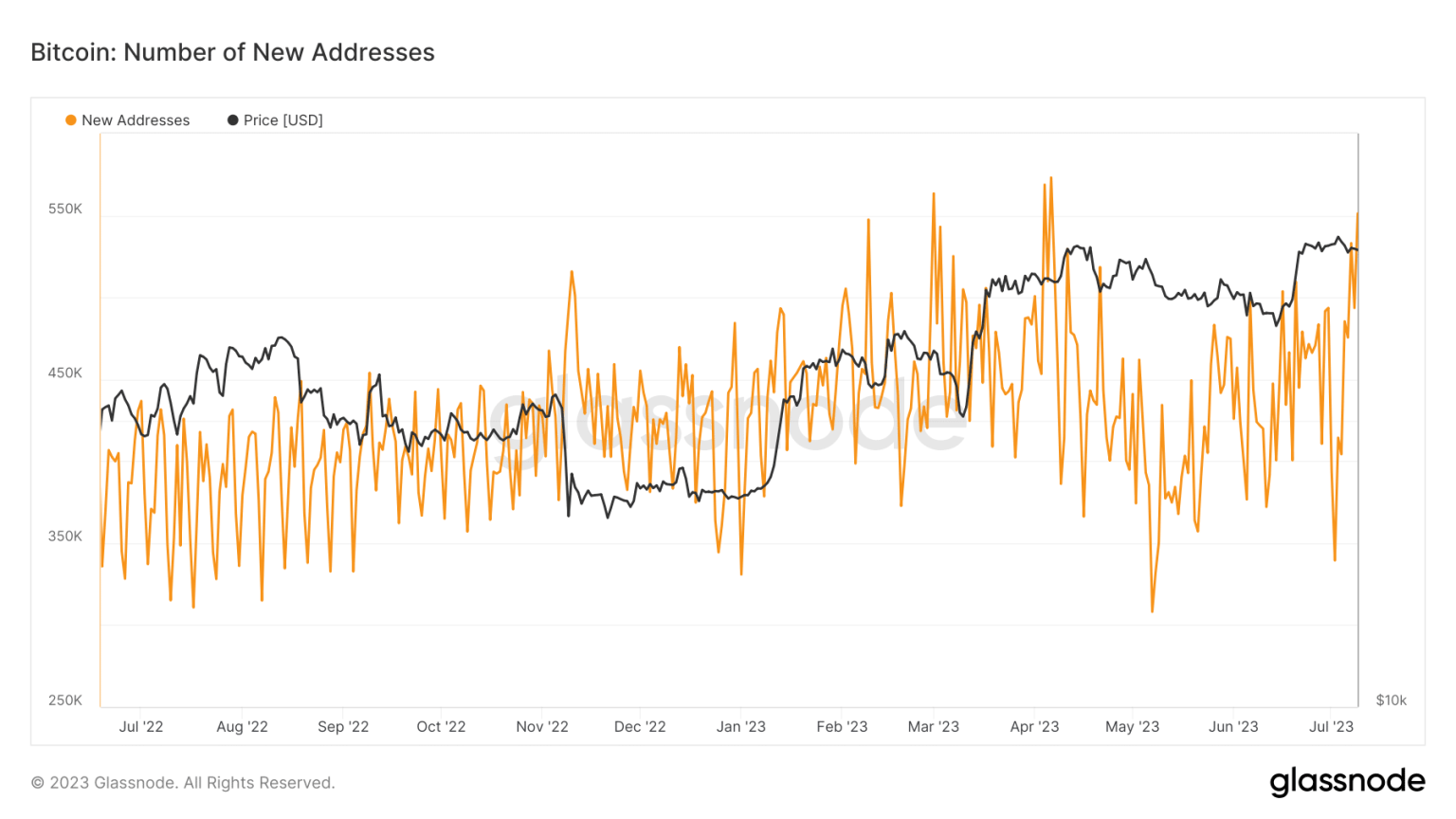Click the glassnode watermark in chart center

pyautogui.click(x=728, y=420)
